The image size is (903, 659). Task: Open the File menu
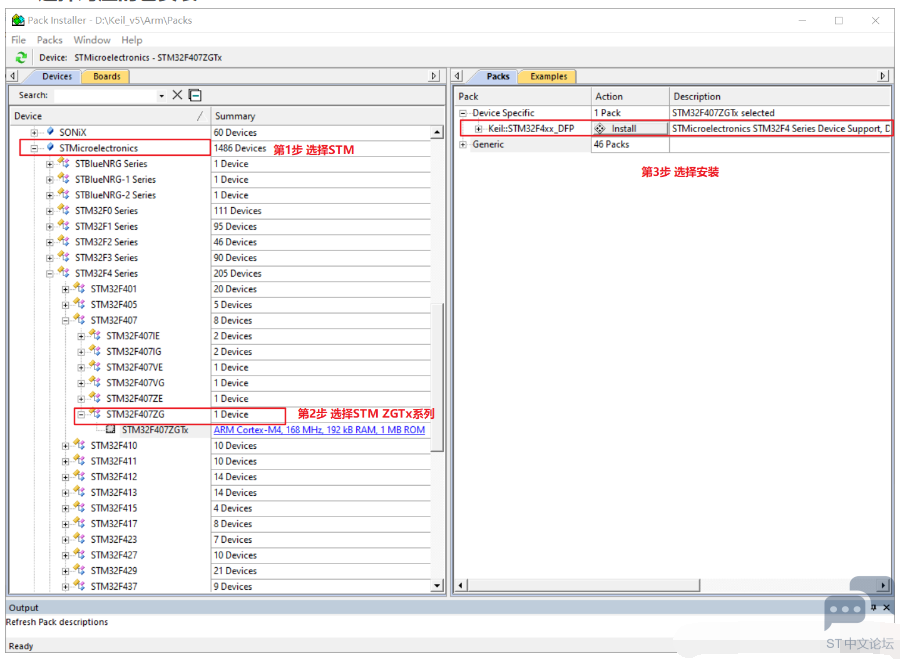click(x=18, y=40)
